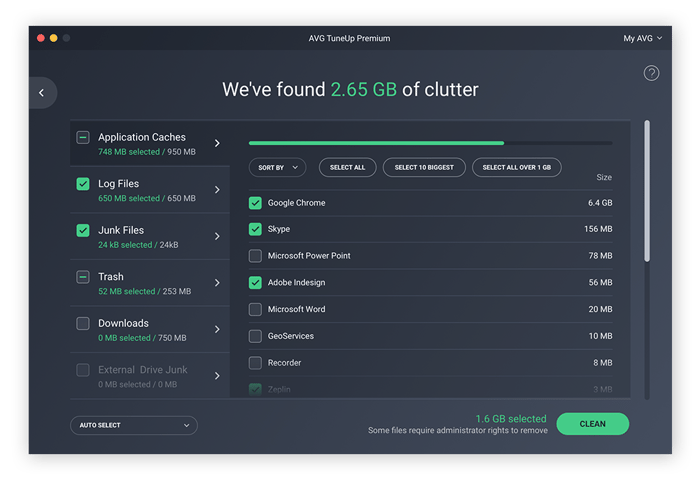Viewport: 700px width, 480px height.
Task: Expand Log Files with its chevron
Action: pos(217,190)
